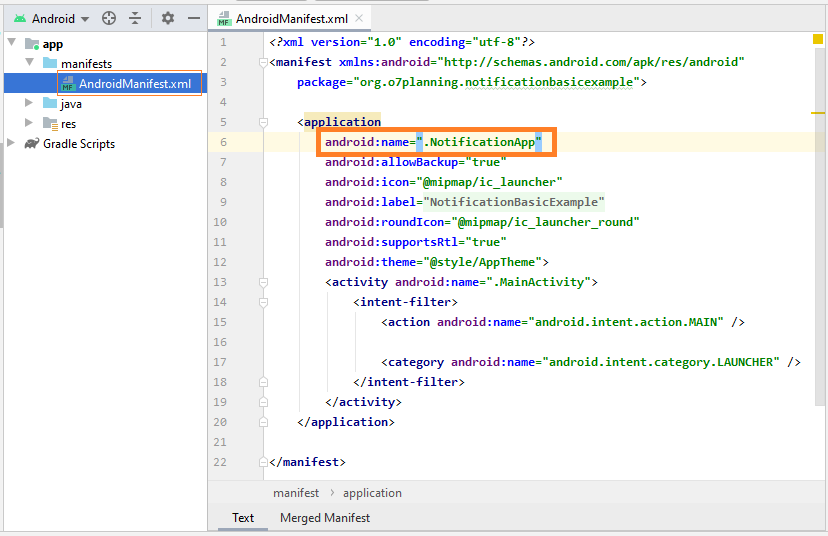Screen dimensions: 828x536
Task: Click the Gradle elephant icon
Action: (32, 144)
